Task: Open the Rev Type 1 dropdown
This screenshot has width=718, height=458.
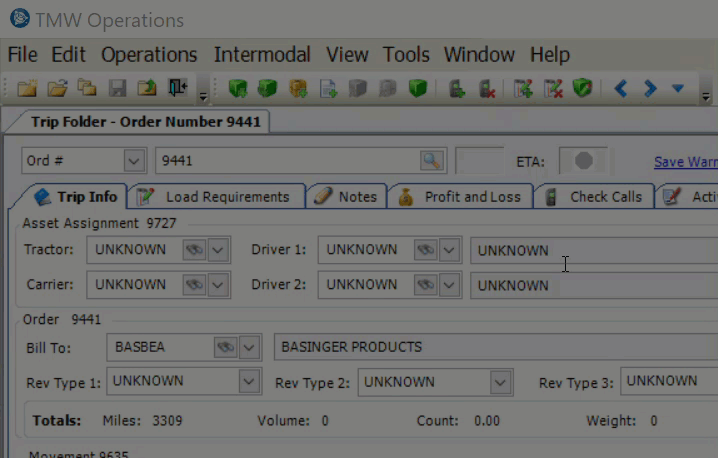Action: (249, 381)
